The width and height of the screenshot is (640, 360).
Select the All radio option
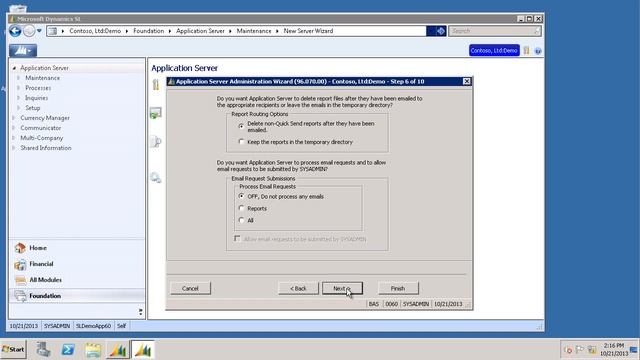[x=241, y=220]
